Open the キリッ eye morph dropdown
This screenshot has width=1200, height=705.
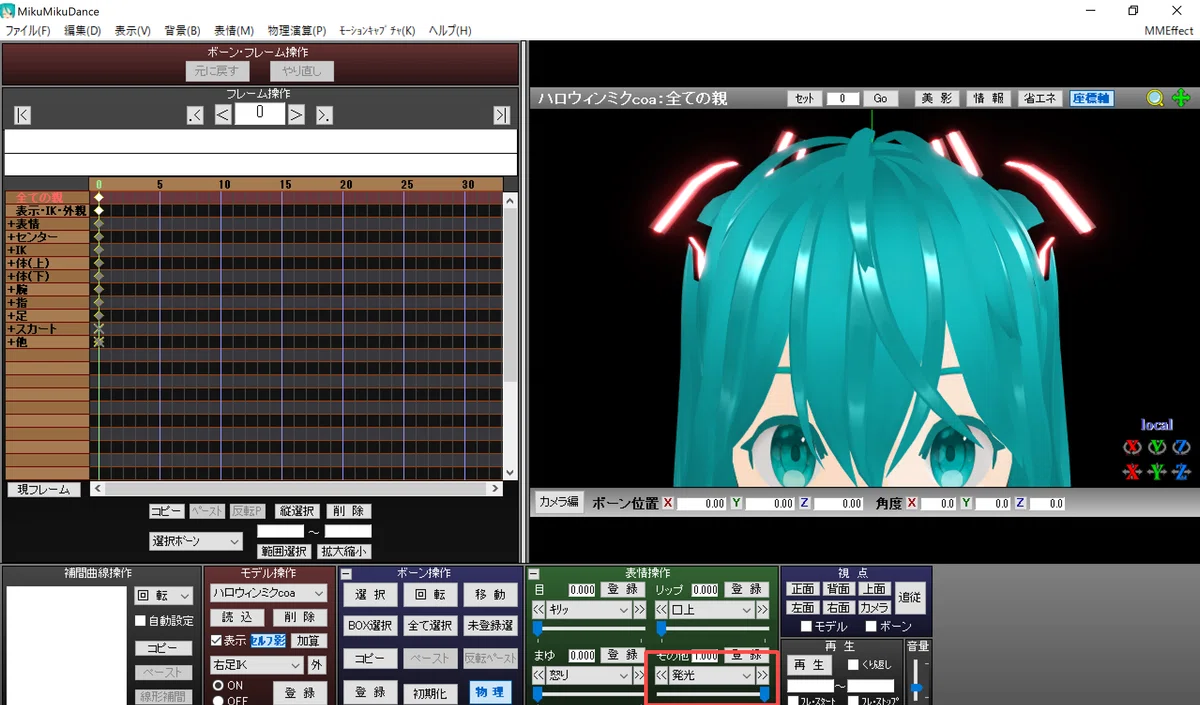coord(588,609)
